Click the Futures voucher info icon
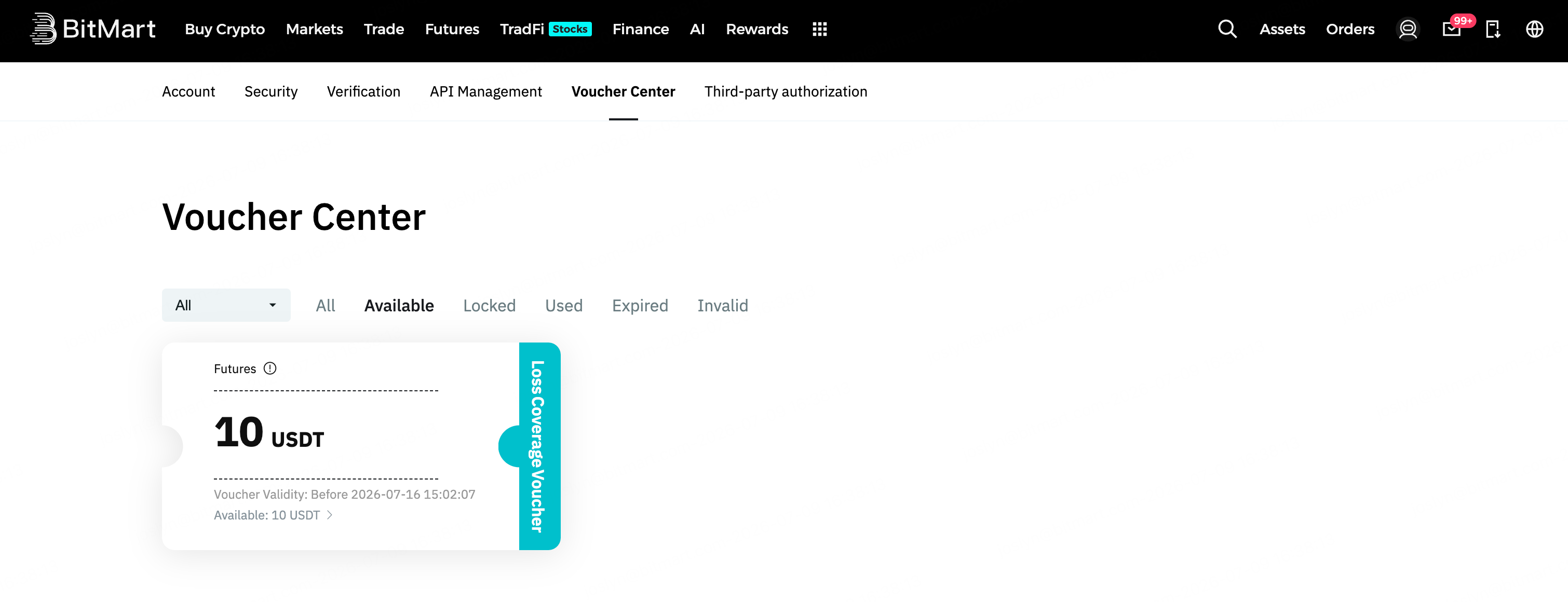 [x=269, y=368]
